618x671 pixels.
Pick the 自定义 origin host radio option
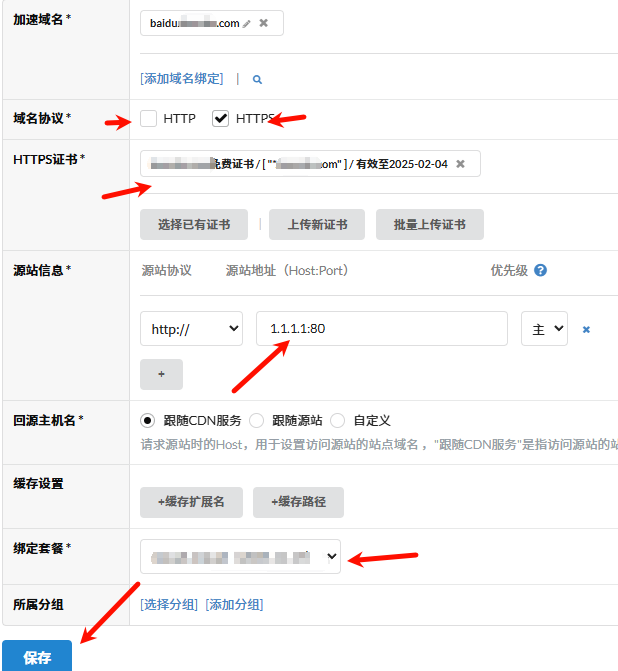[x=338, y=420]
